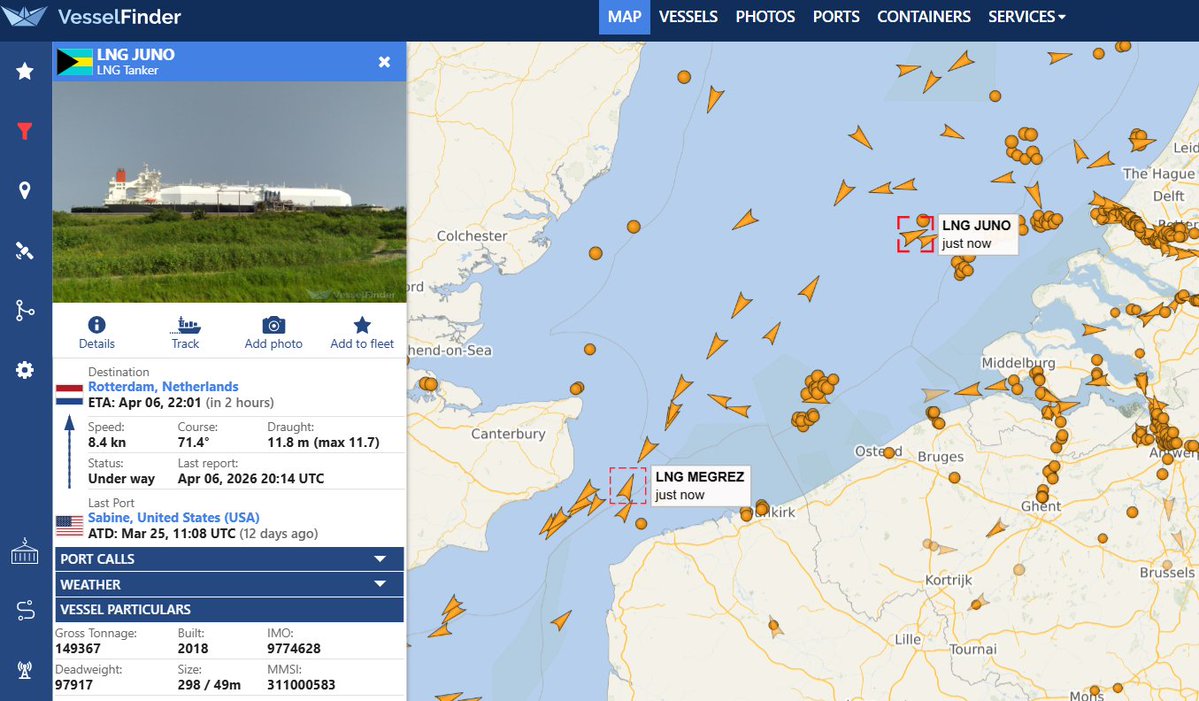
Task: Click the Gross Tonnage value 149367
Action: 78,648
